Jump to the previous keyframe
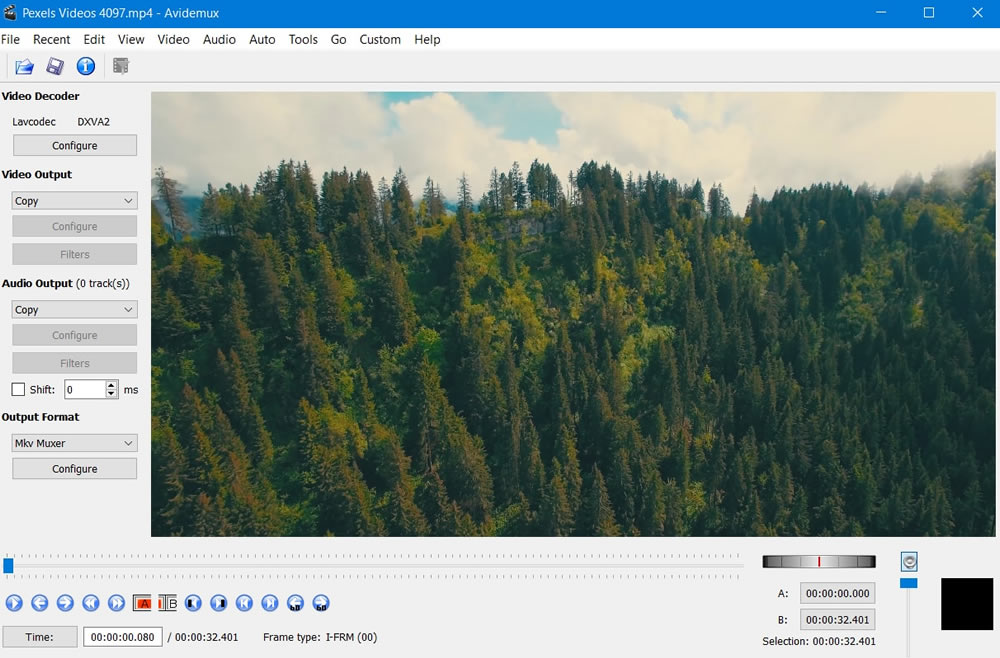The image size is (1000, 658). coord(91,603)
